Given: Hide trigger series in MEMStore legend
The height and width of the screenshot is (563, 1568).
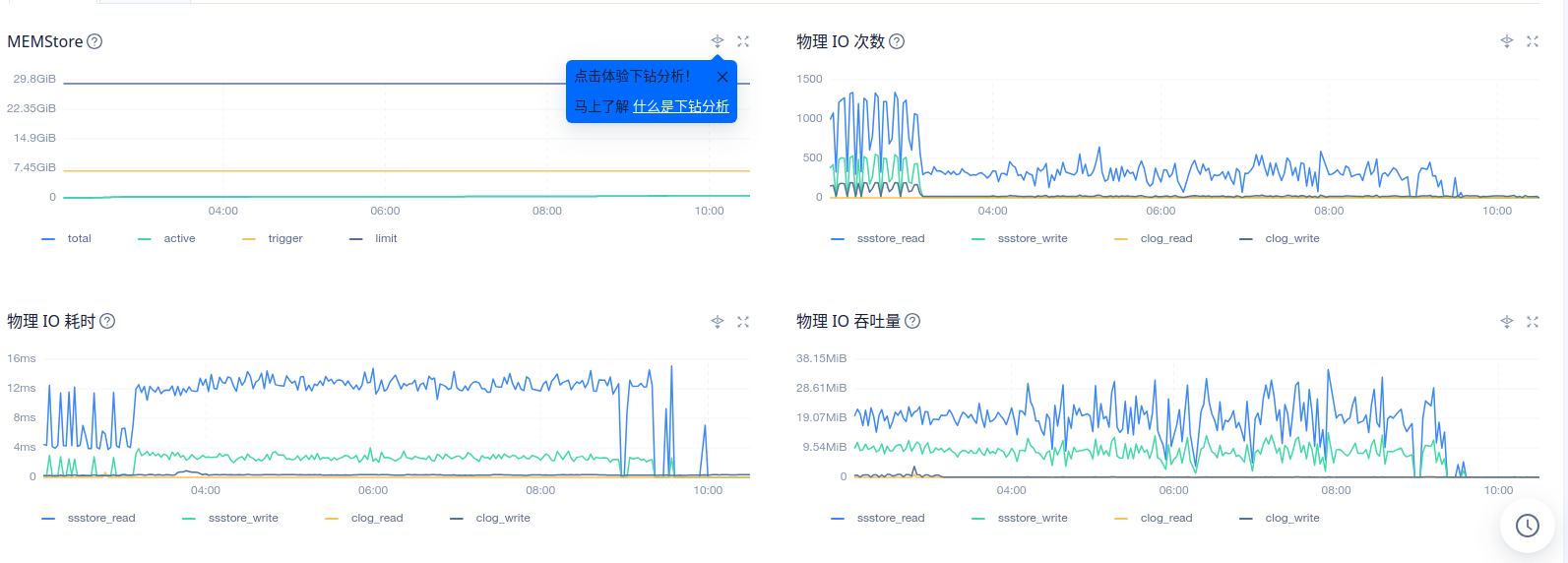Looking at the screenshot, I should pyautogui.click(x=284, y=239).
